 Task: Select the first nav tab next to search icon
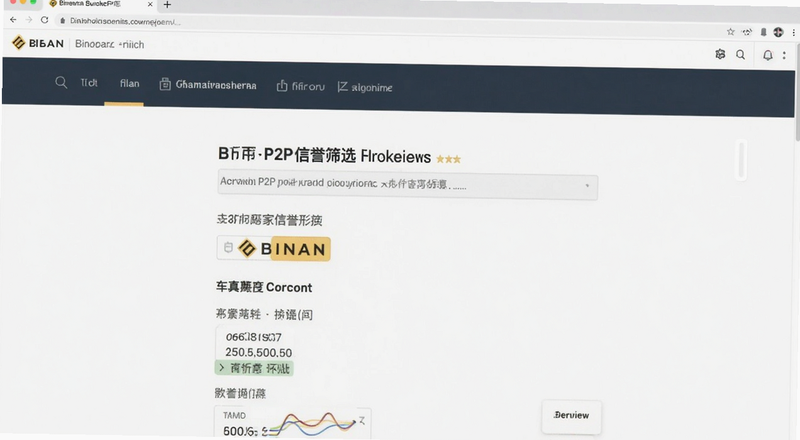(x=89, y=83)
